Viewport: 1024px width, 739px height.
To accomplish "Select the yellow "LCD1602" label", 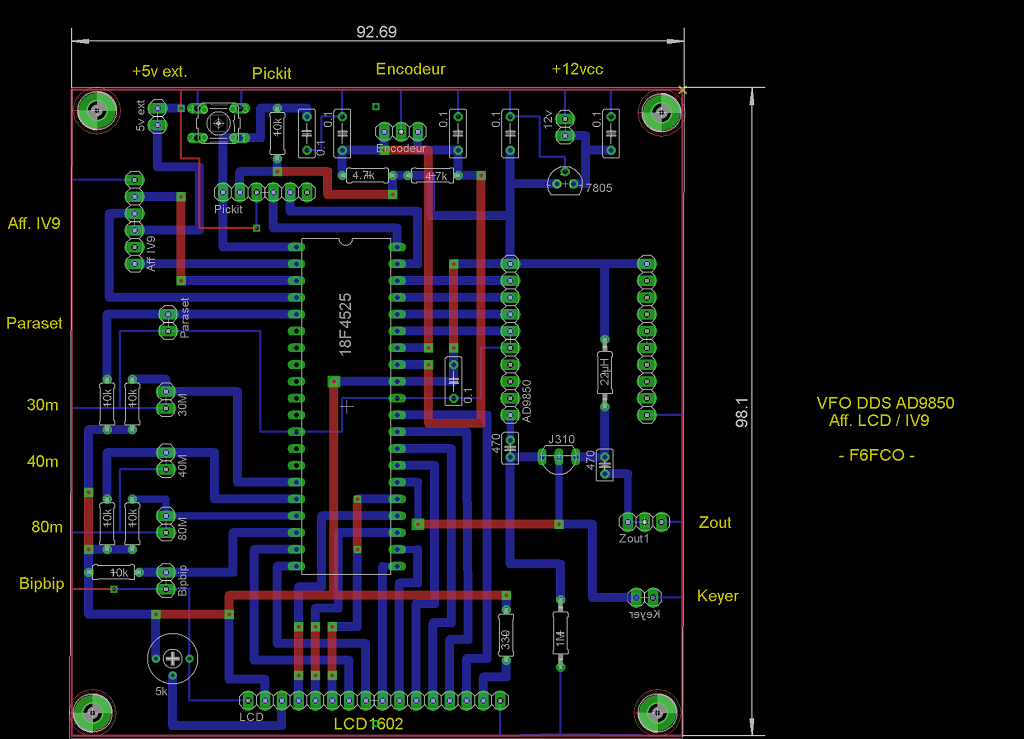I will pos(368,724).
